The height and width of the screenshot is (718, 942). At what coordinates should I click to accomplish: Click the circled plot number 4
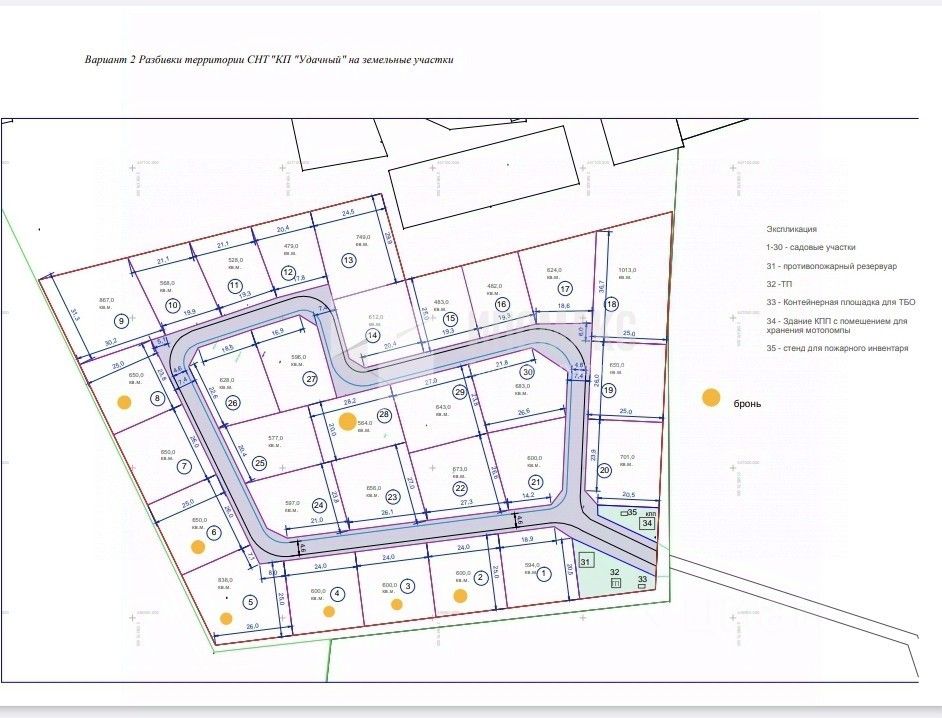338,594
